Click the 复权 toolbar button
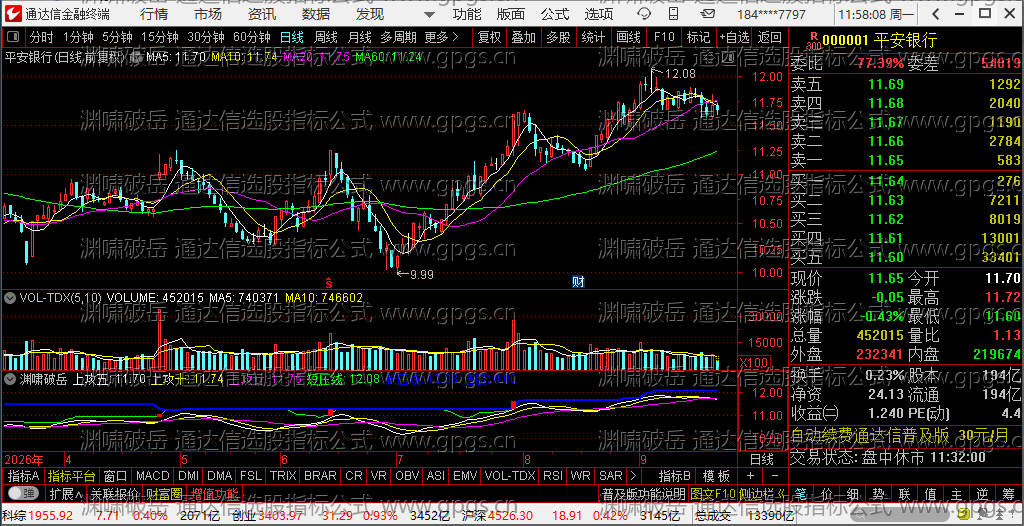Image resolution: width=1024 pixels, height=526 pixels. [489, 37]
